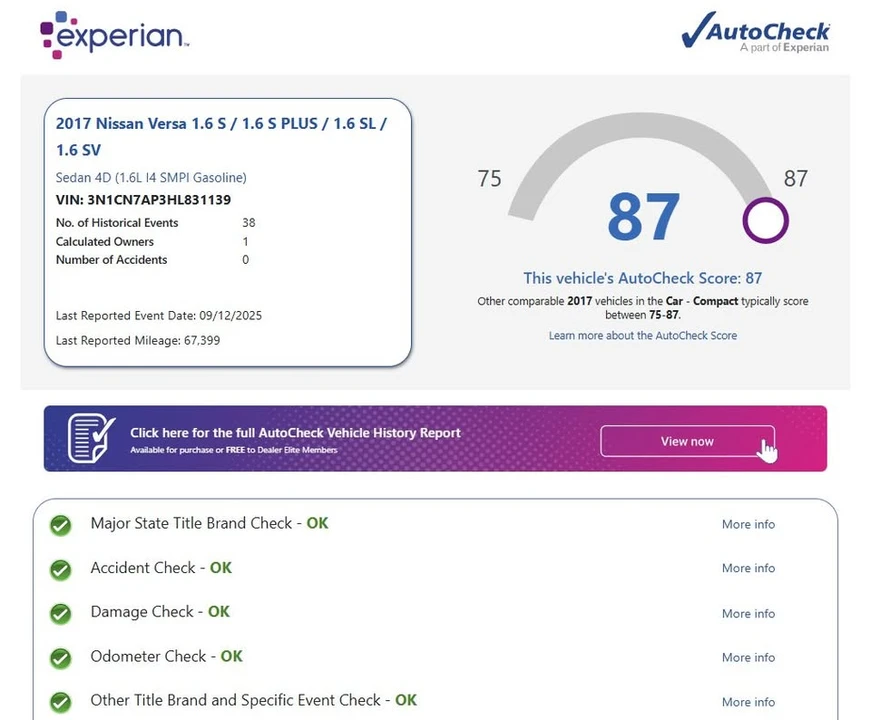871x720 pixels.
Task: Click the AutoCheck checkmark logo
Action: point(755,31)
